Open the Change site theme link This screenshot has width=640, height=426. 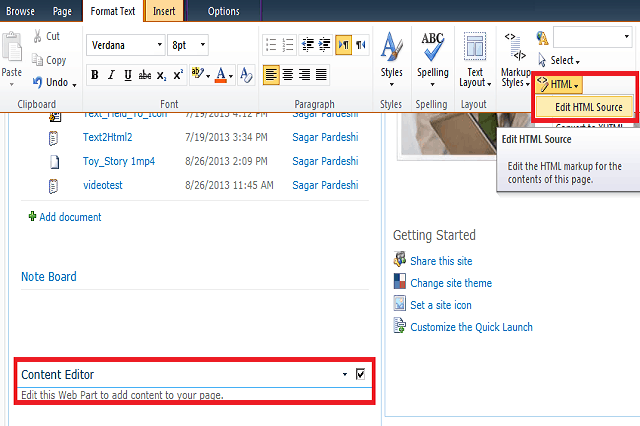pos(450,283)
